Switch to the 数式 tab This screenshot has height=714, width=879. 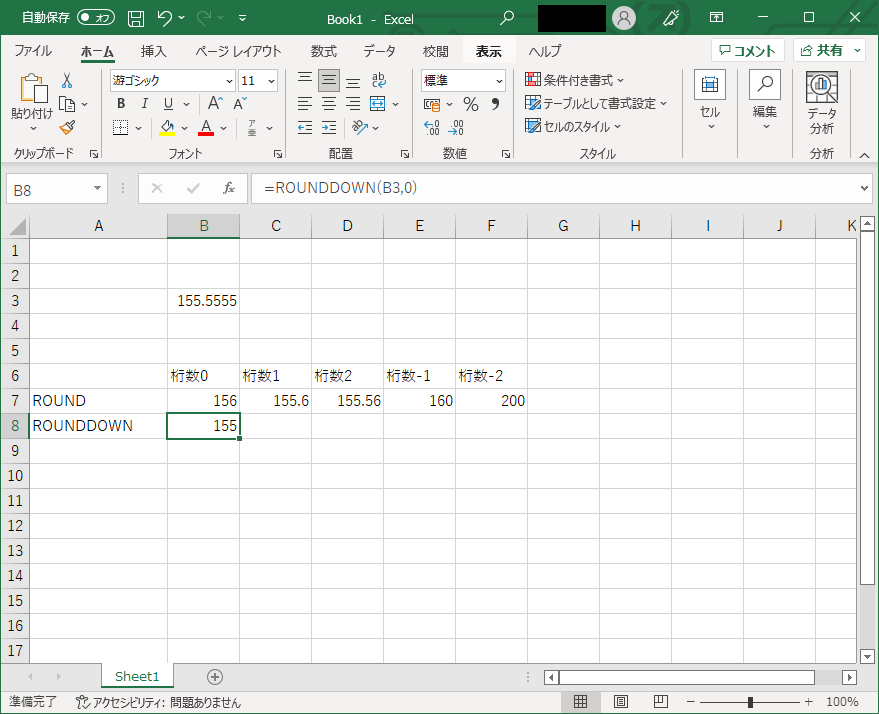[x=323, y=51]
